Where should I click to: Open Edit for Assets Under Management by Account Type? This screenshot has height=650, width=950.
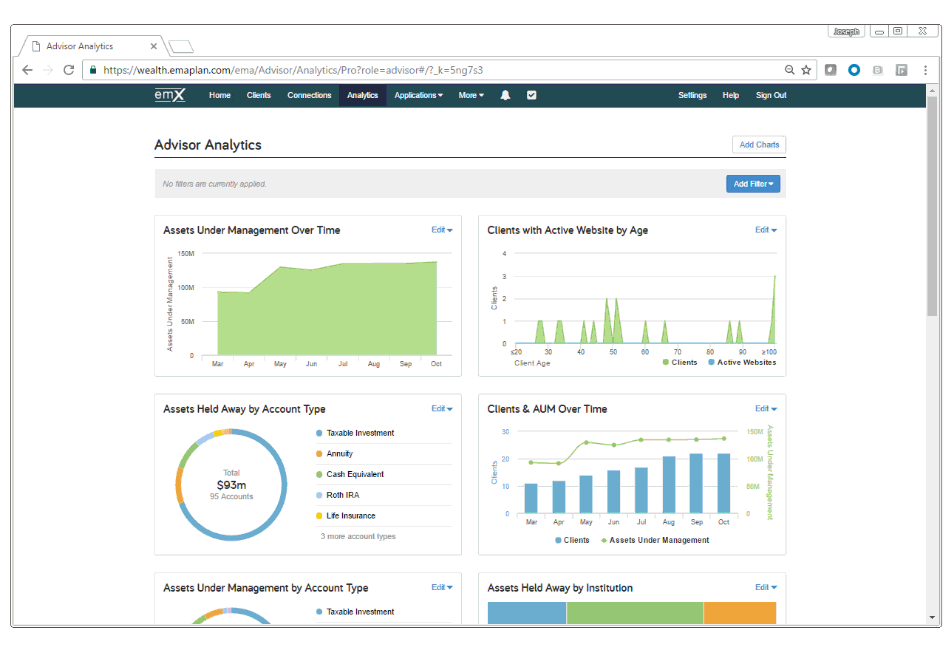[x=442, y=588]
